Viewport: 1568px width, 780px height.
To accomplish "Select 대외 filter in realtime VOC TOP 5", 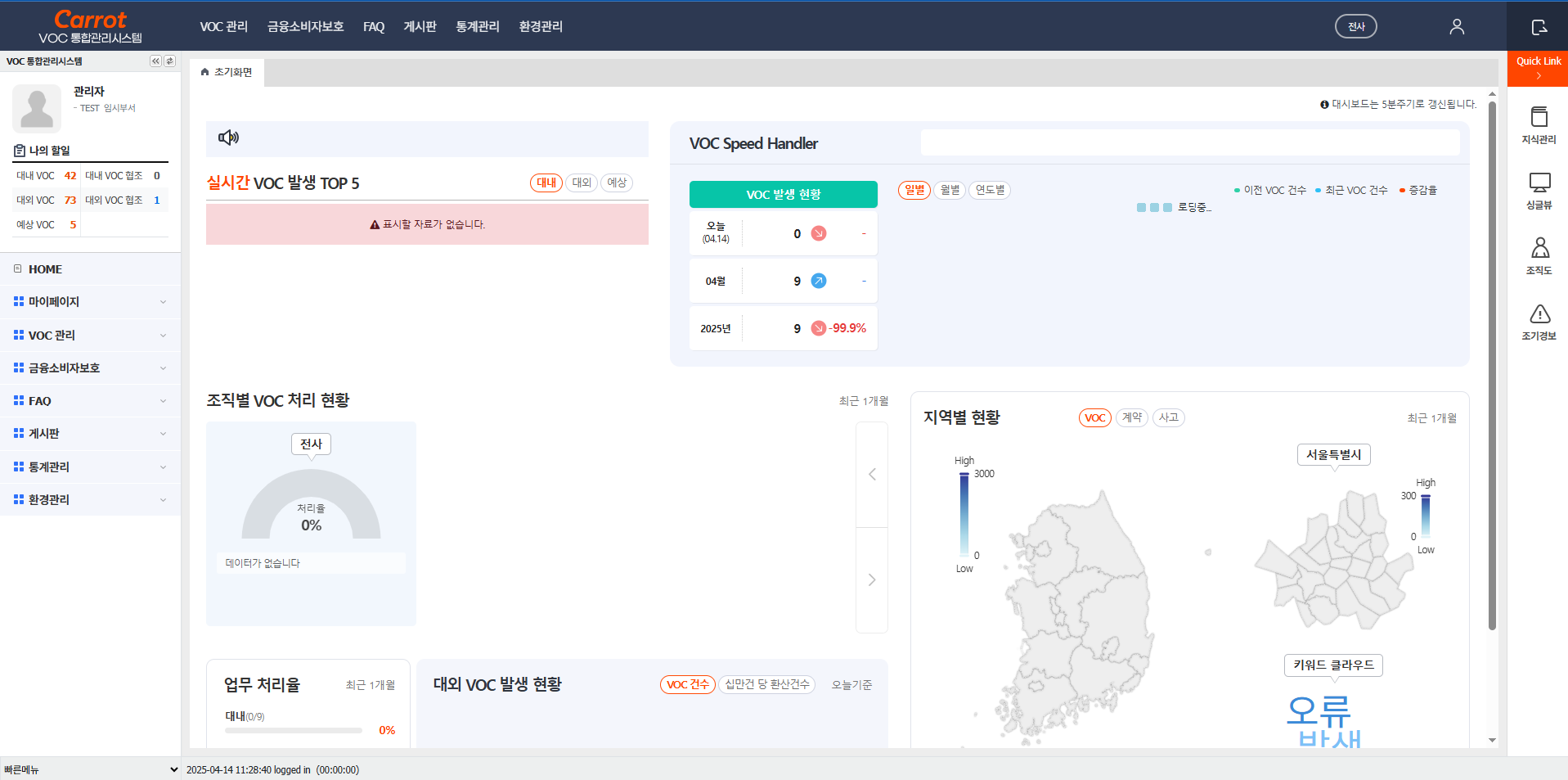I will [582, 183].
